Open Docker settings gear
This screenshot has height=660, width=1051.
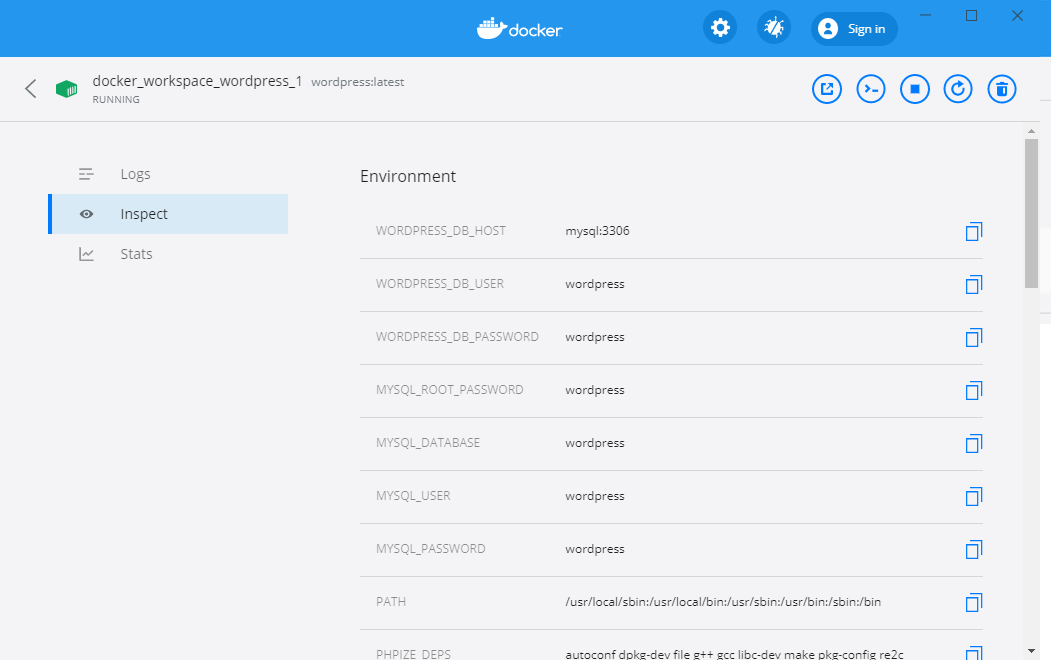tap(720, 28)
